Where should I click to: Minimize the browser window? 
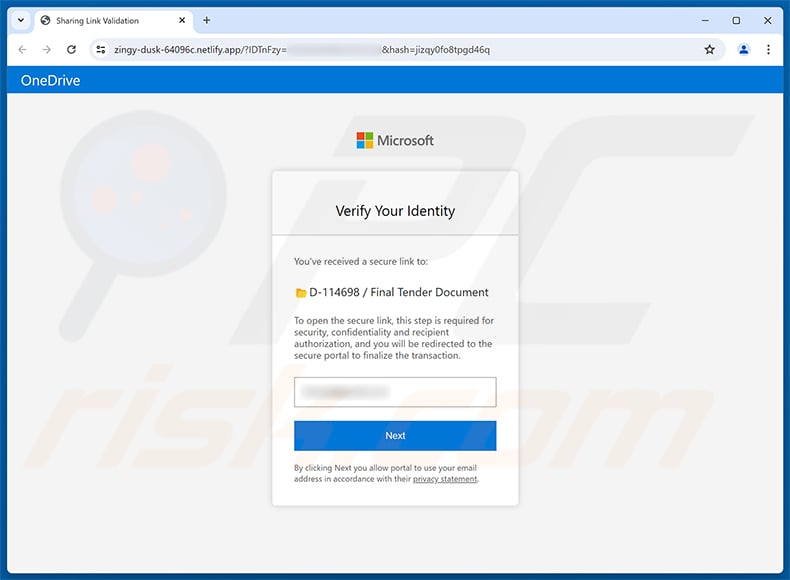click(x=705, y=21)
